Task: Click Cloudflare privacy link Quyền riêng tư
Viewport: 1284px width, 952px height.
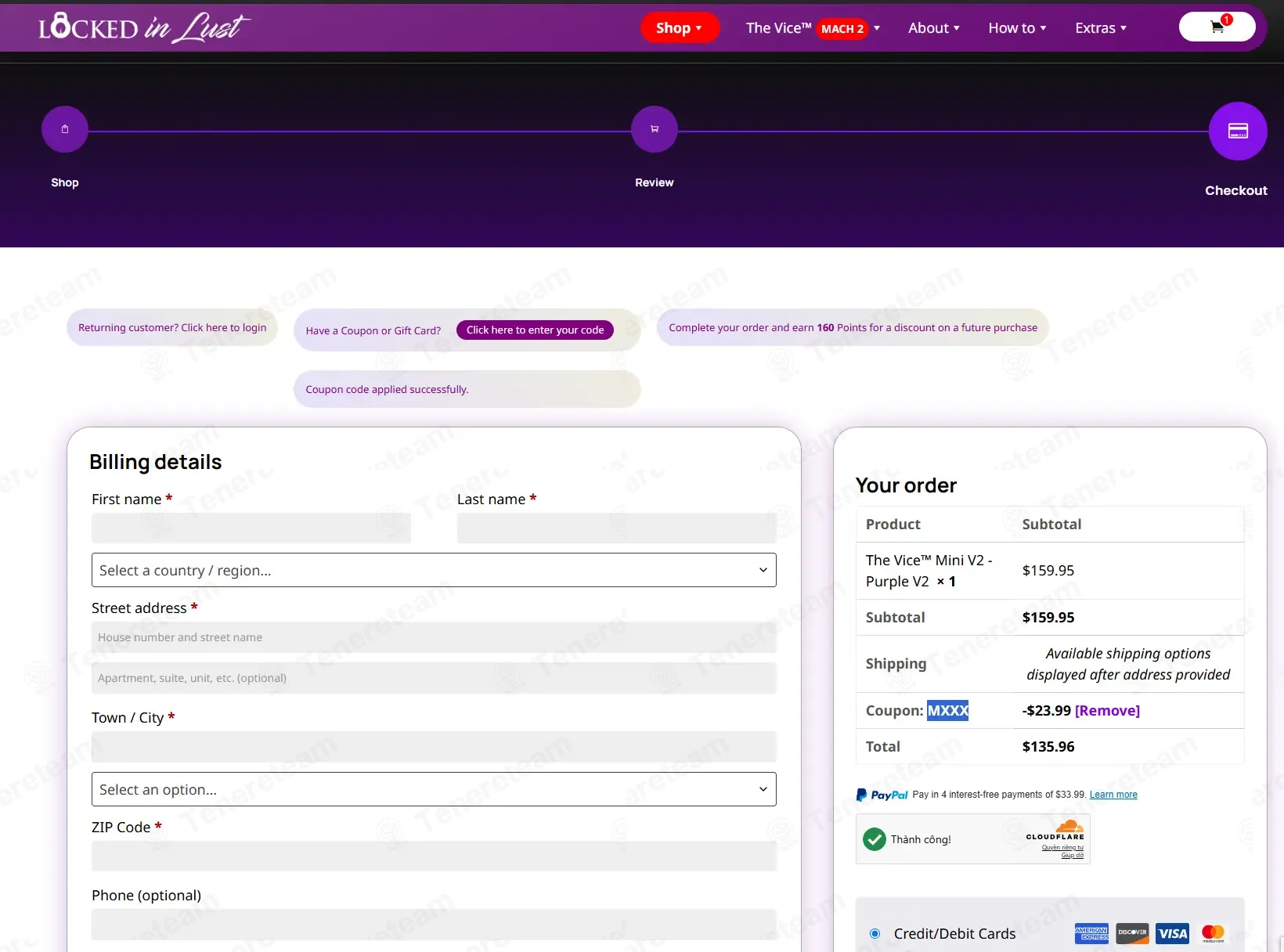Action: tap(1062, 847)
